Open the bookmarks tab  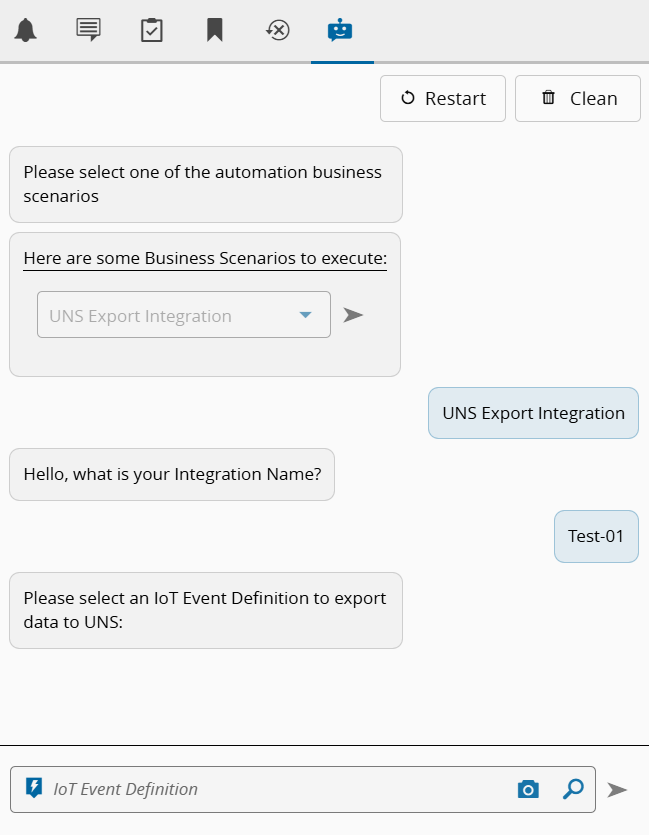coord(215,30)
